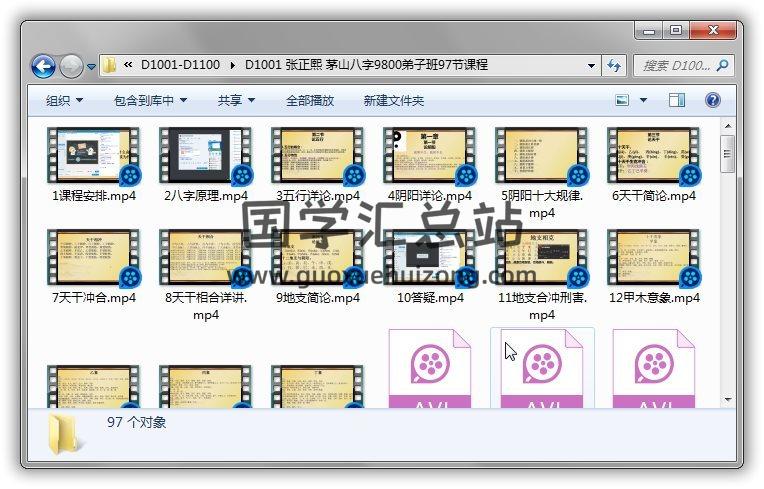Click the file name 10答疑.mp4
Viewport: 764px width, 489px height.
tap(430, 298)
